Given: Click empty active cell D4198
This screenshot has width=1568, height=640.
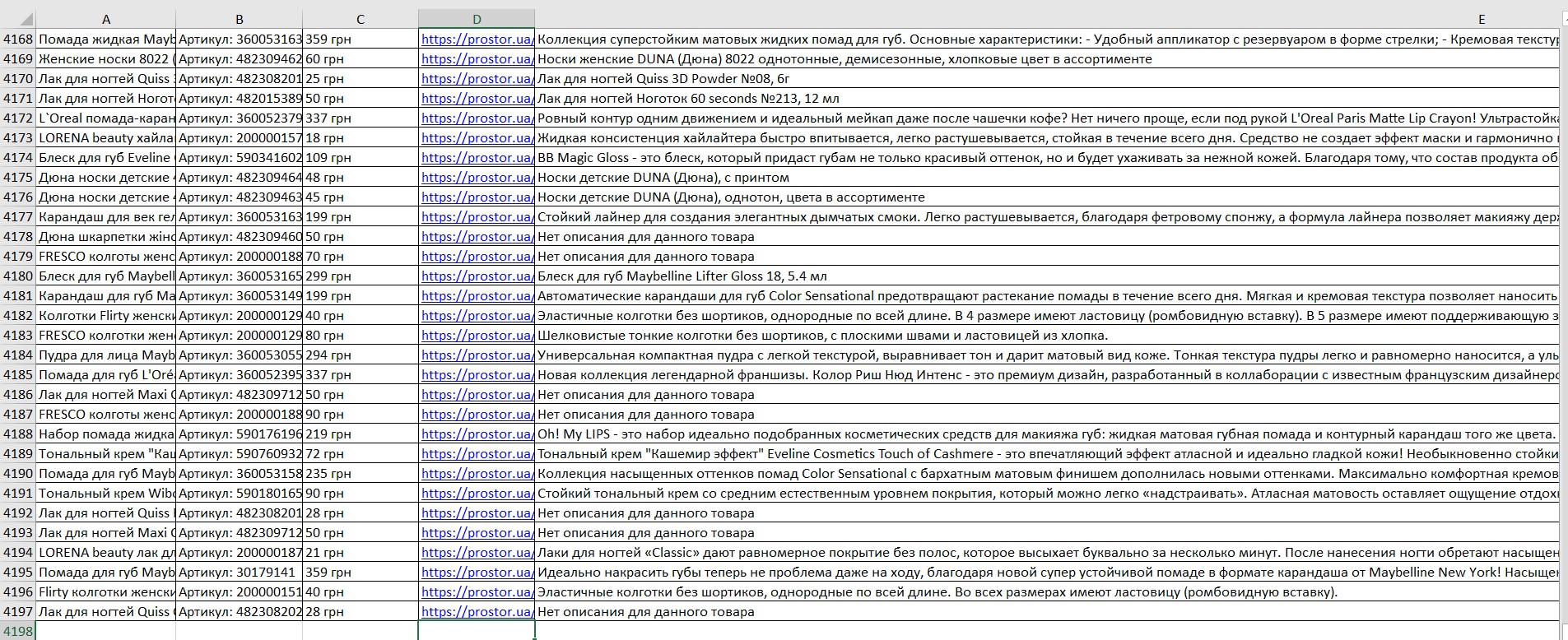Looking at the screenshot, I should coord(477,631).
